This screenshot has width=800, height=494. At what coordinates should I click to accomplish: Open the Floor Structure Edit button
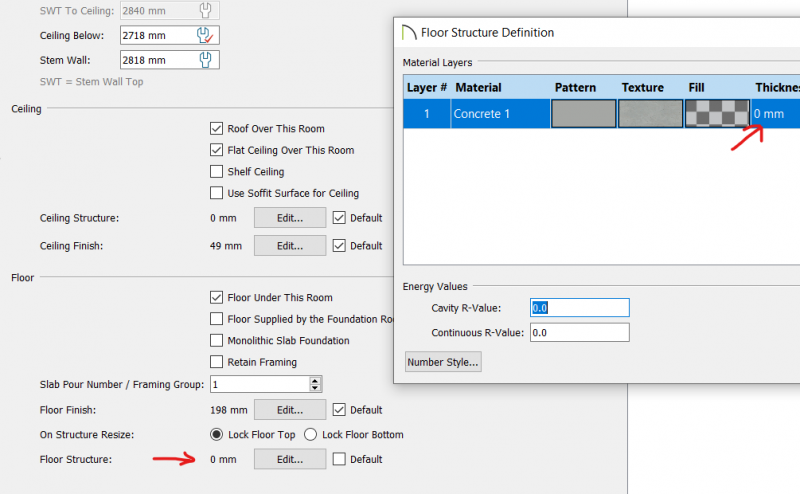(290, 459)
